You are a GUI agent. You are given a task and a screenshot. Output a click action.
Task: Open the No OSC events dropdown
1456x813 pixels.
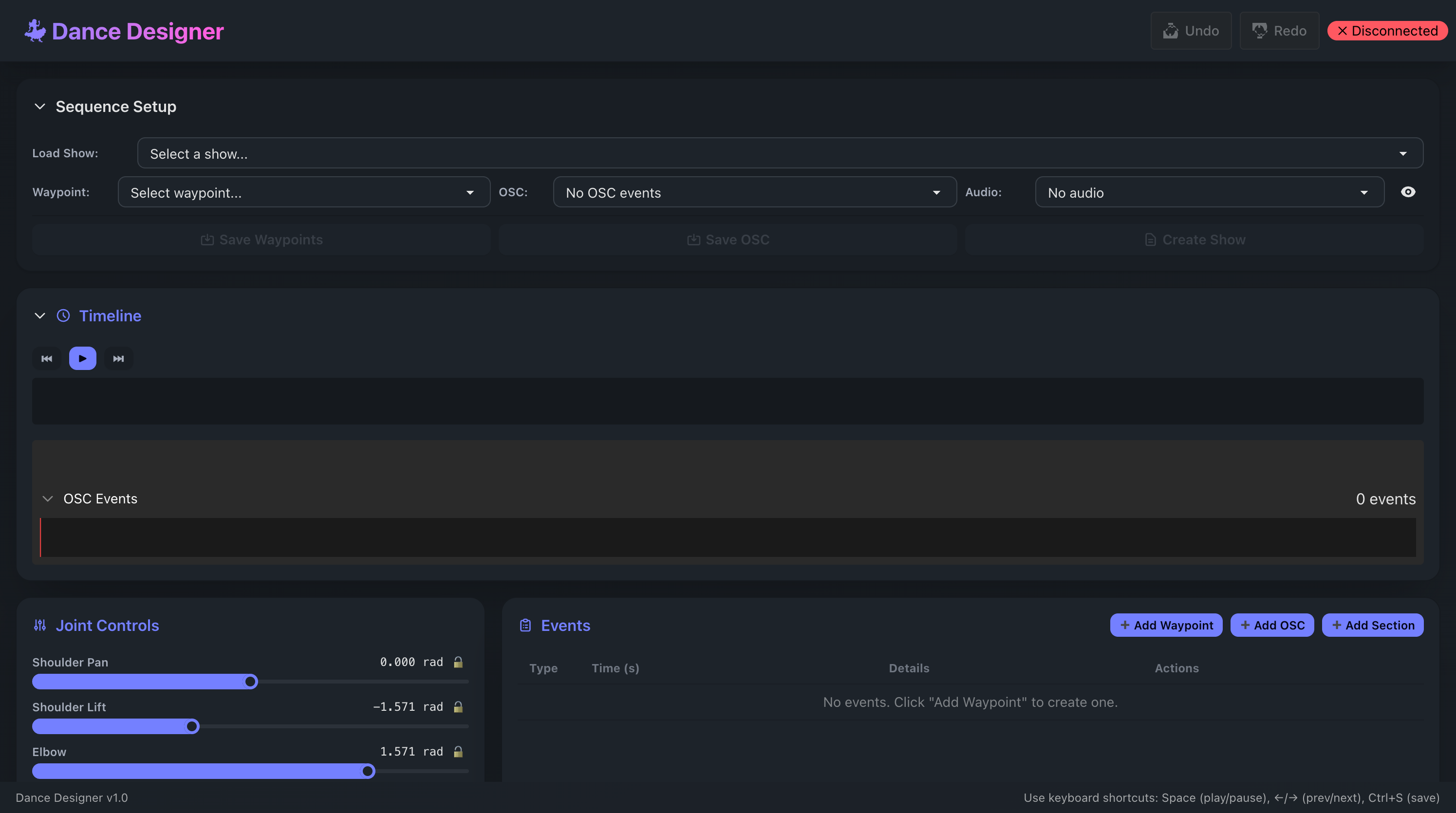(x=755, y=192)
